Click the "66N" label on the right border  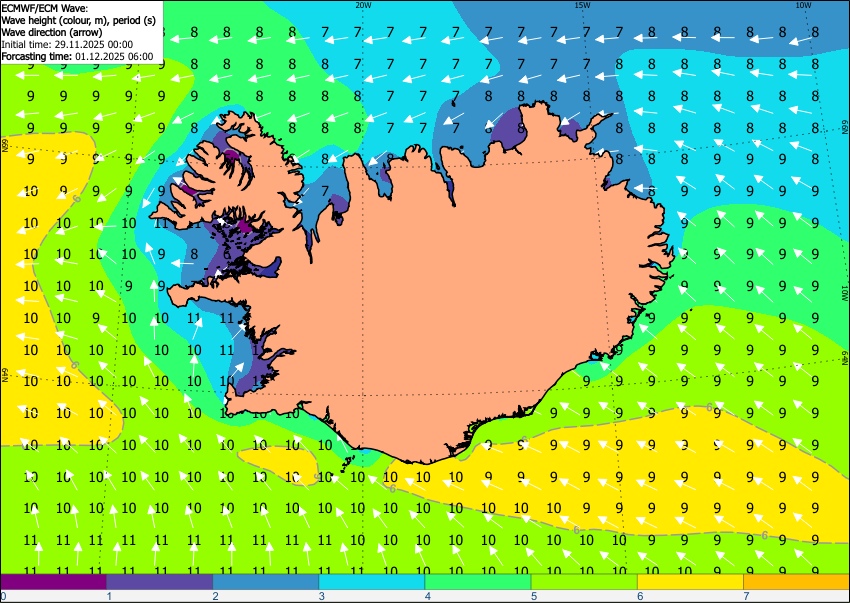(845, 127)
